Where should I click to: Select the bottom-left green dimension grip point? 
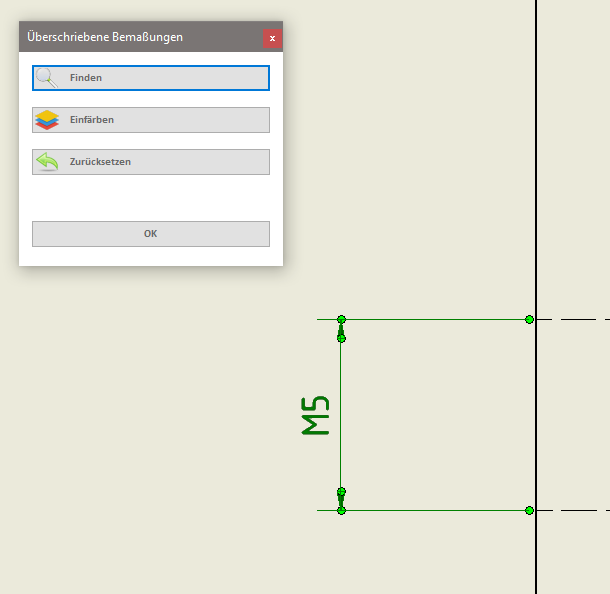click(341, 510)
